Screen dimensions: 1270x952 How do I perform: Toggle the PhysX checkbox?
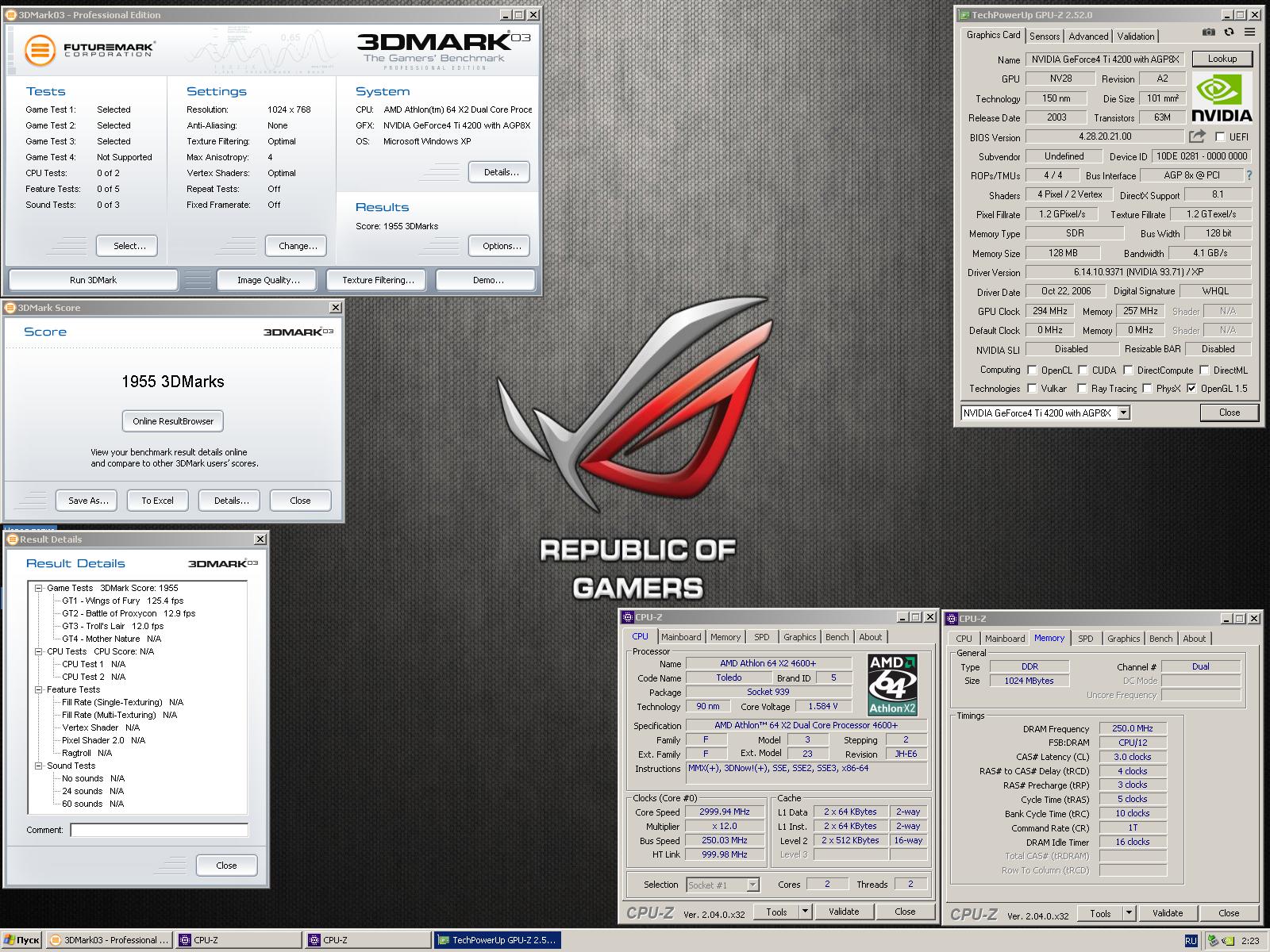pos(1147,388)
